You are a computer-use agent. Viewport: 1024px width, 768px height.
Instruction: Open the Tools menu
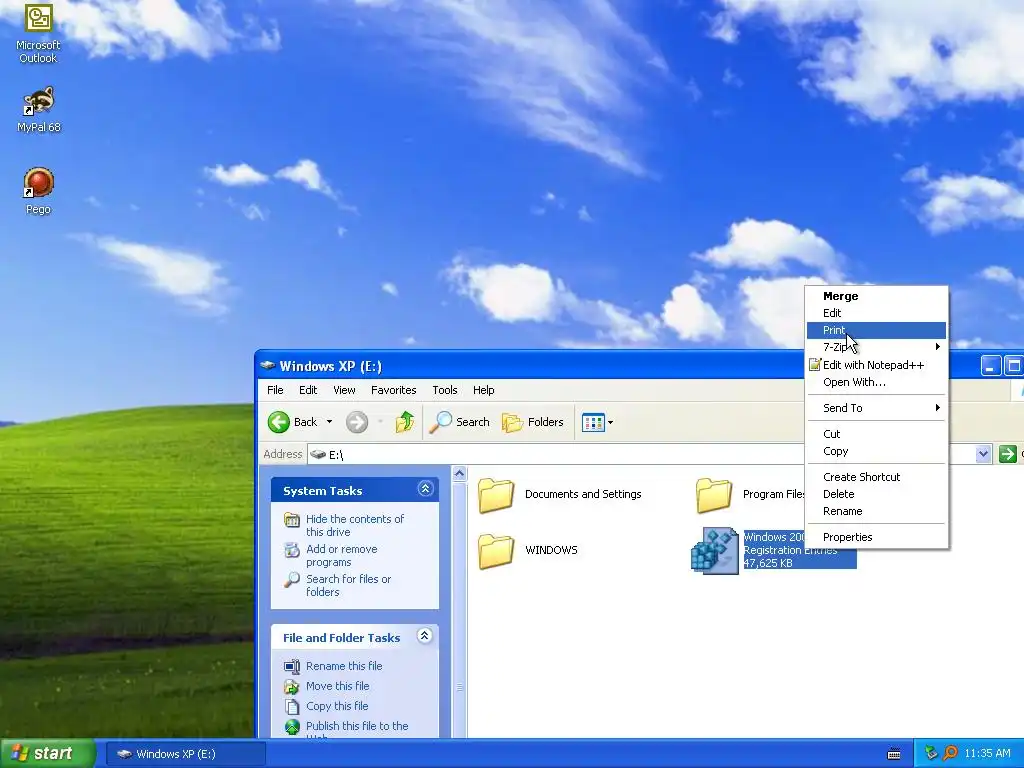tap(445, 390)
